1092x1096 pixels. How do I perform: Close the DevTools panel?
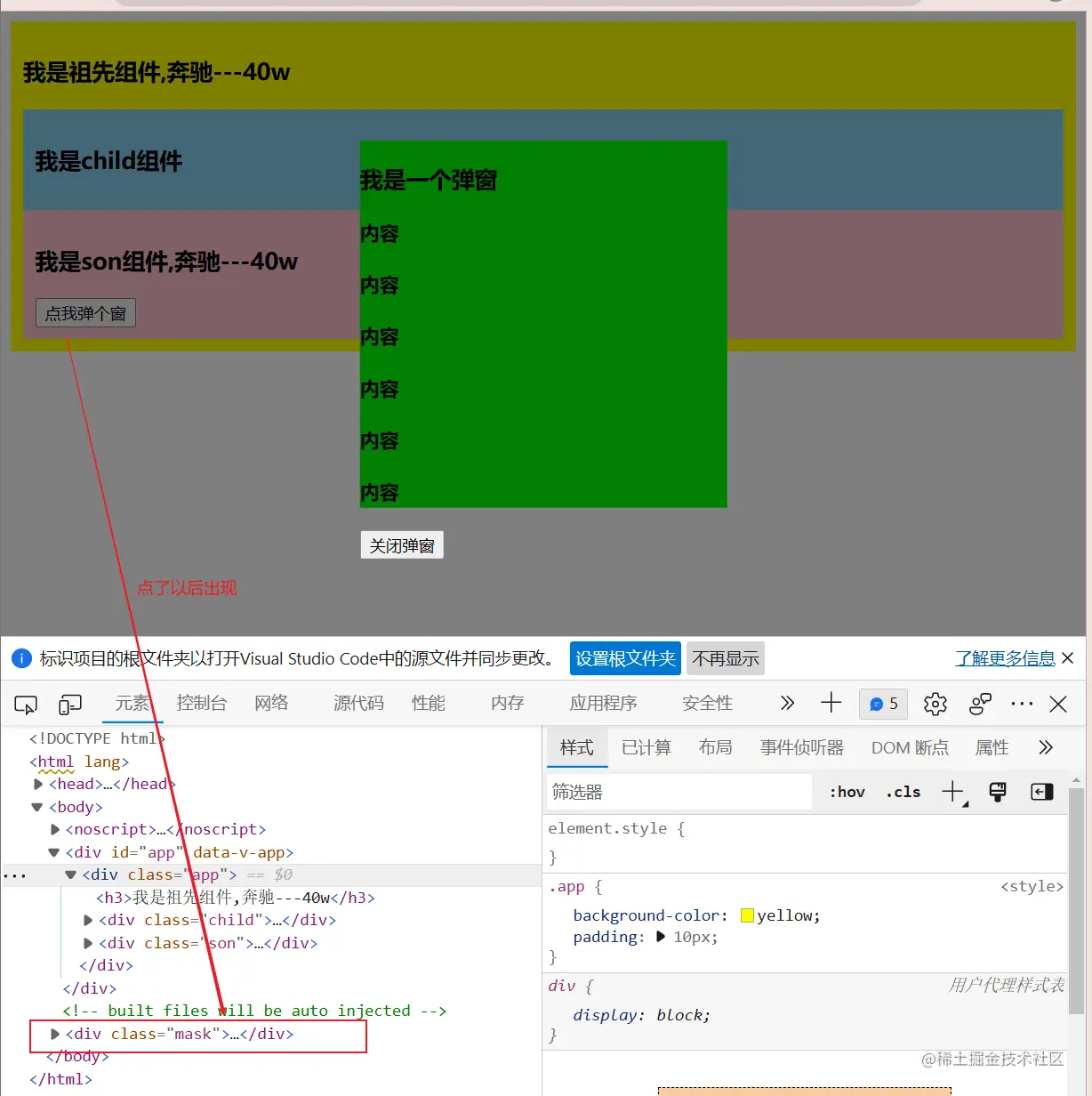point(1058,705)
